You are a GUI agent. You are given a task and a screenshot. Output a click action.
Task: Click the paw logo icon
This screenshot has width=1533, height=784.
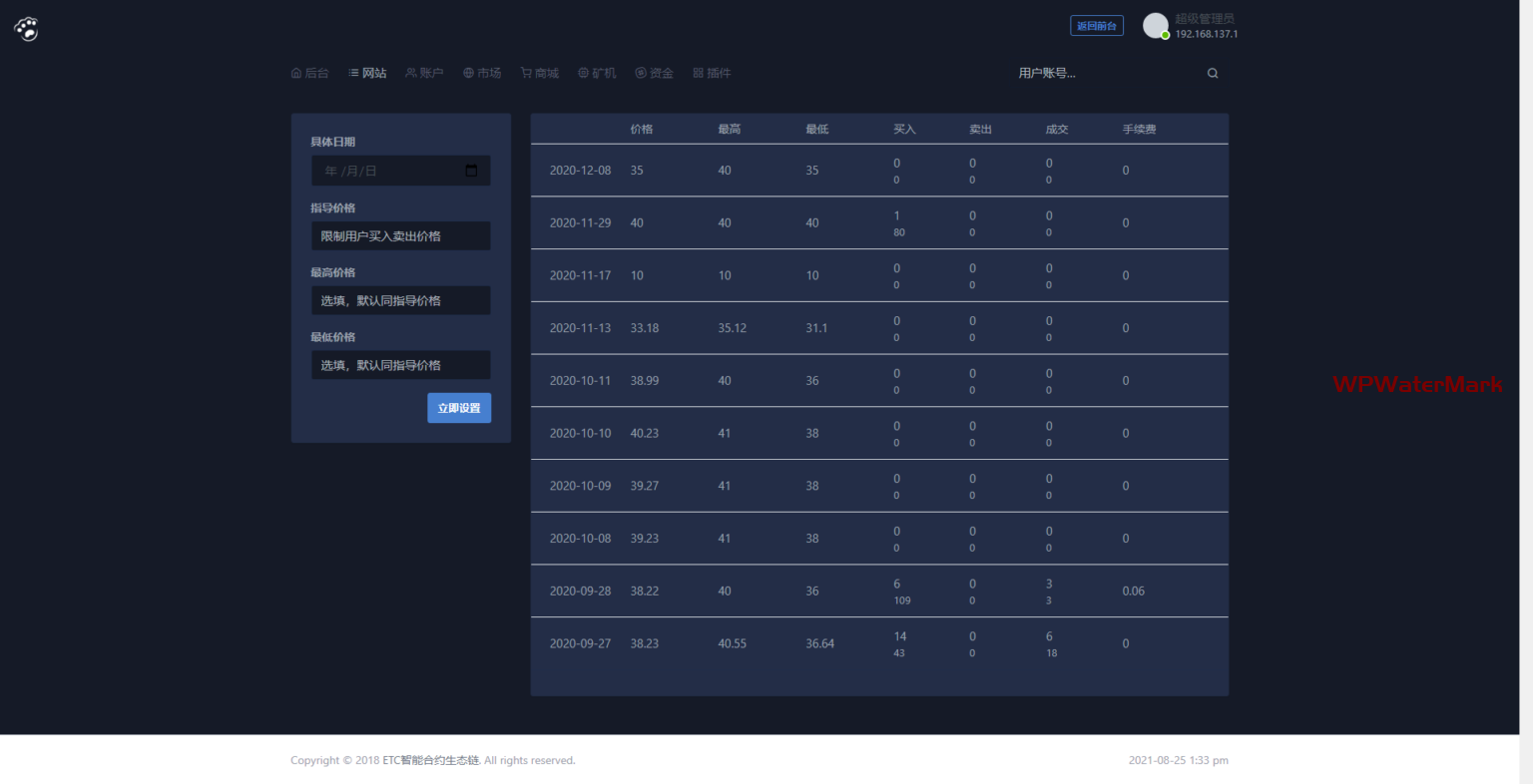point(27,29)
